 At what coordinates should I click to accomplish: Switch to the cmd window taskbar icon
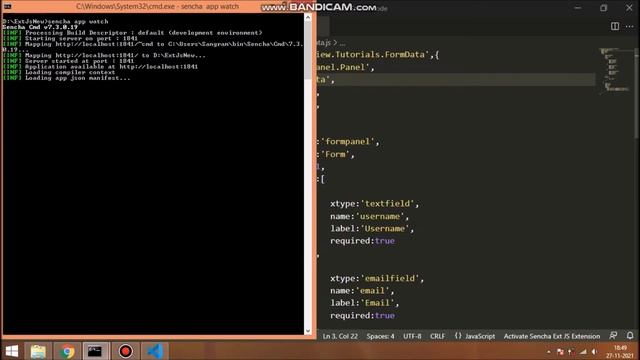pyautogui.click(x=95, y=351)
